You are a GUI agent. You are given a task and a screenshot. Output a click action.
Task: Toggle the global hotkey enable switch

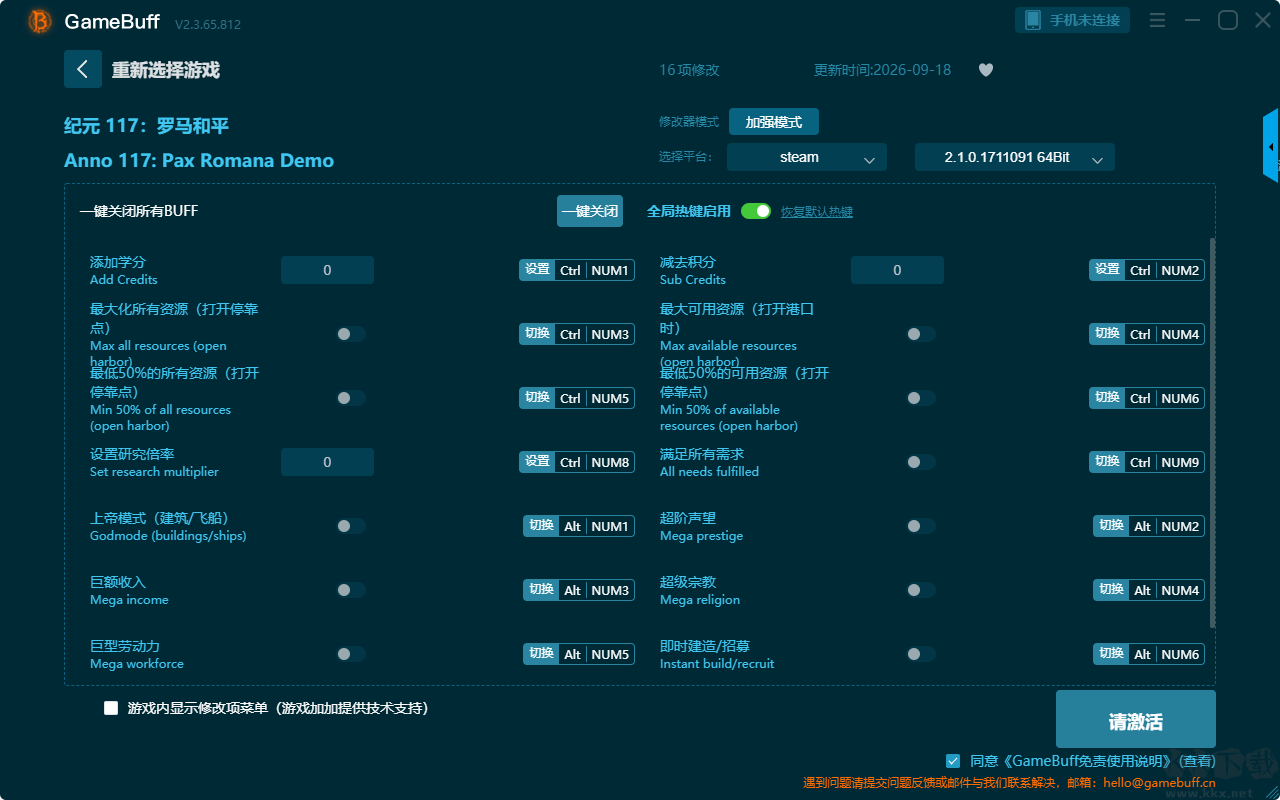(x=756, y=211)
